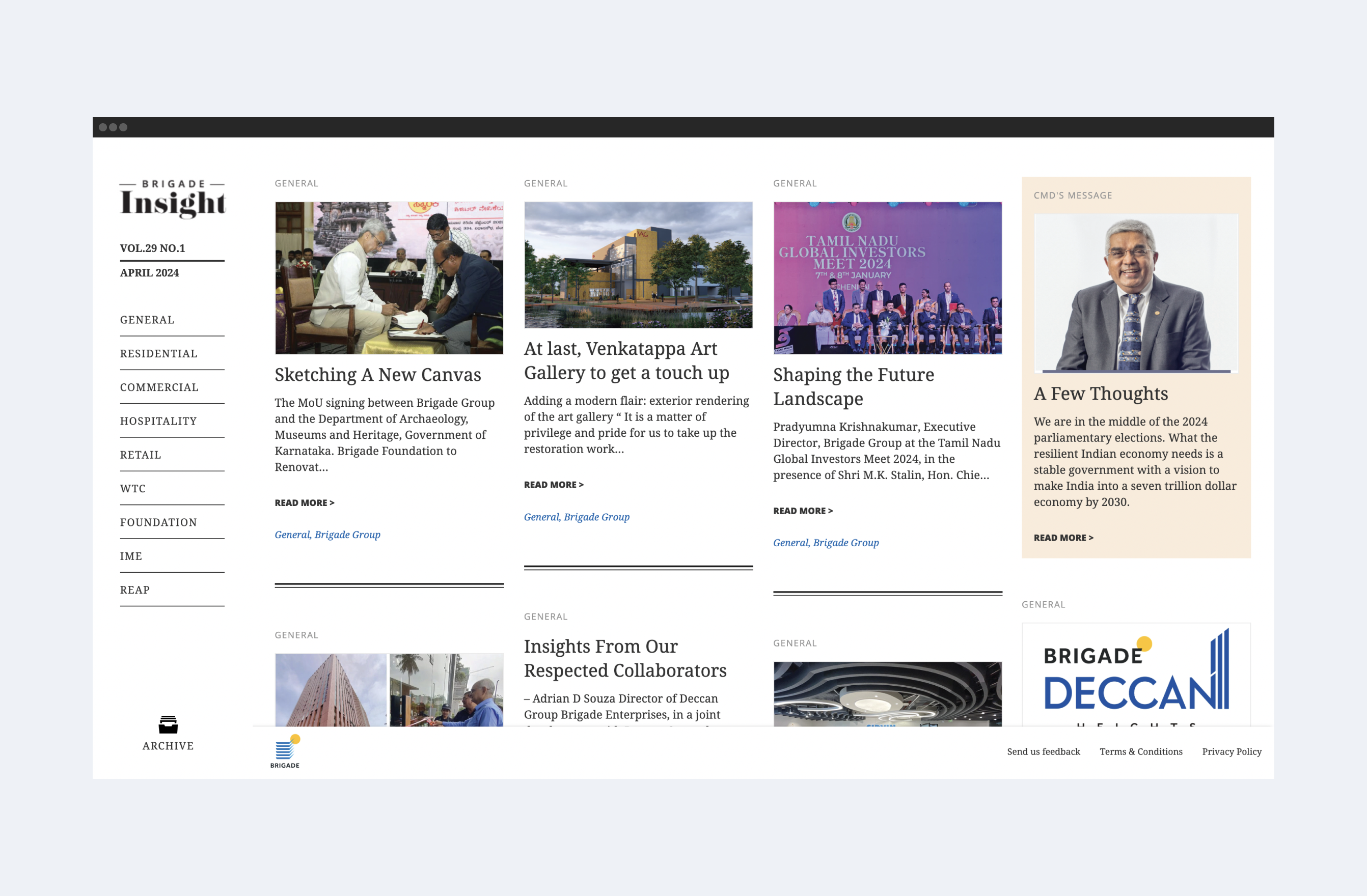Viewport: 1367px width, 896px height.
Task: Click category tags under Shaping the Future
Action: 826,543
